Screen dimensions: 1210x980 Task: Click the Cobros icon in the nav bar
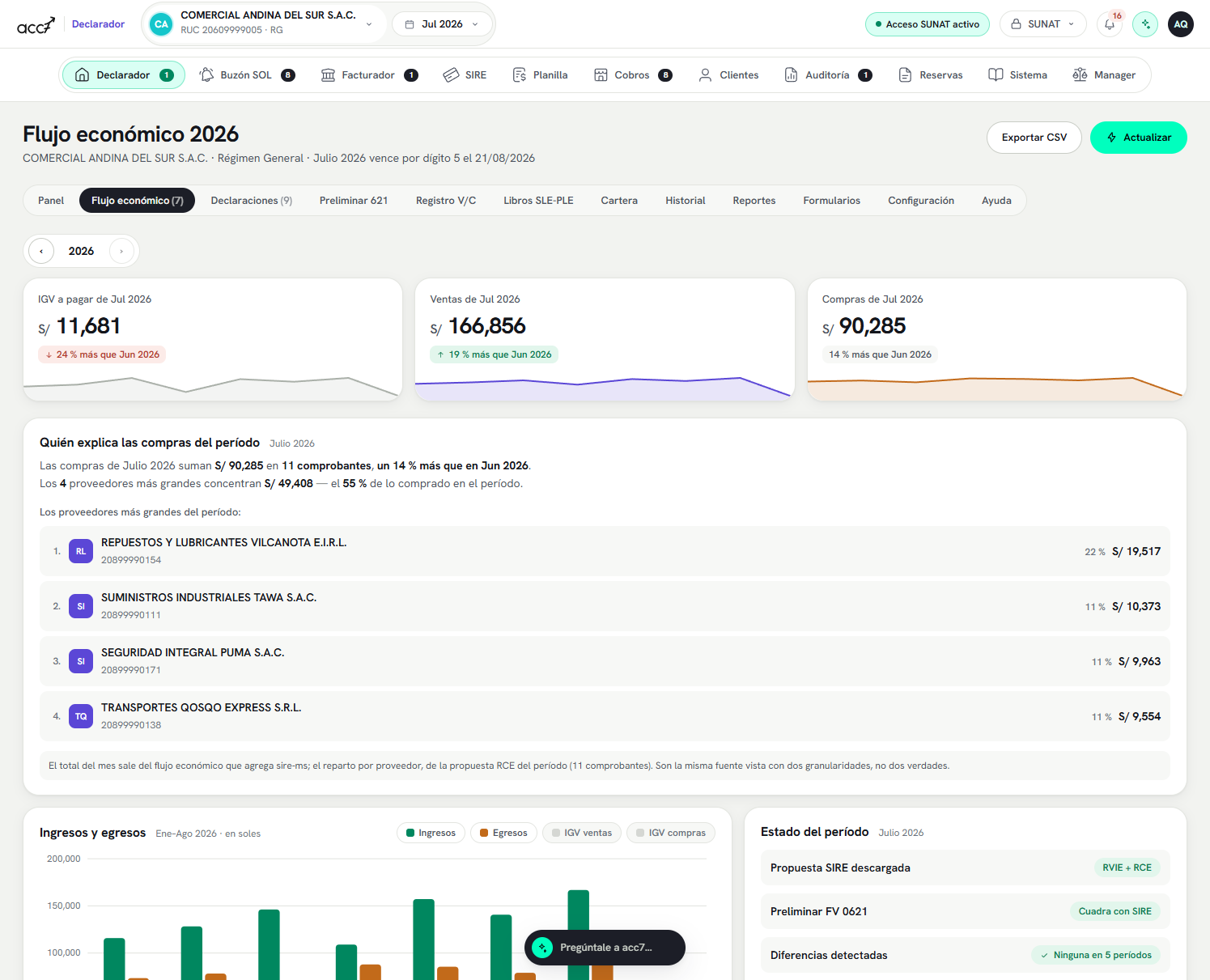point(601,75)
